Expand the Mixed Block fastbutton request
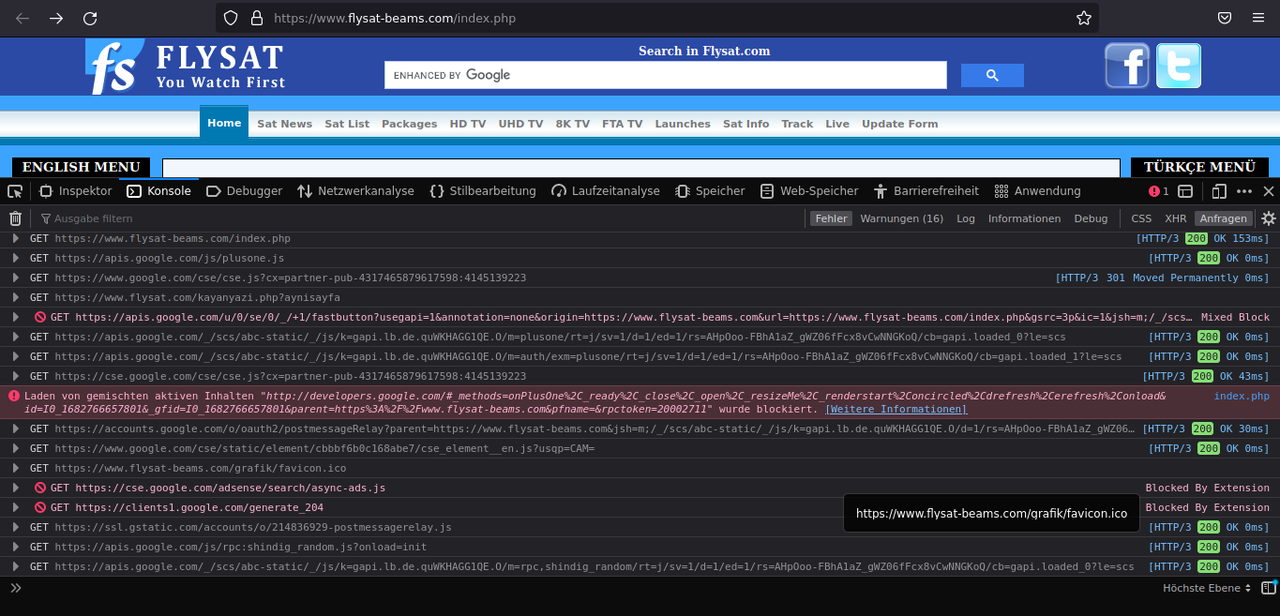Viewport: 1280px width, 616px height. 15,317
